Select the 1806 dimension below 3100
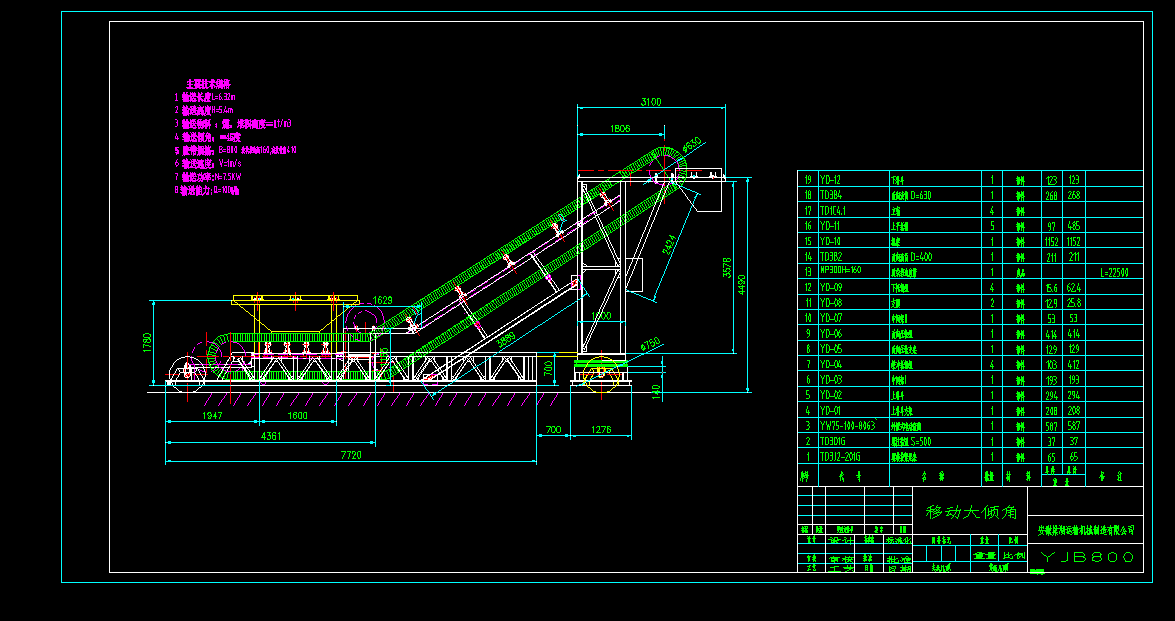 pyautogui.click(x=619, y=128)
